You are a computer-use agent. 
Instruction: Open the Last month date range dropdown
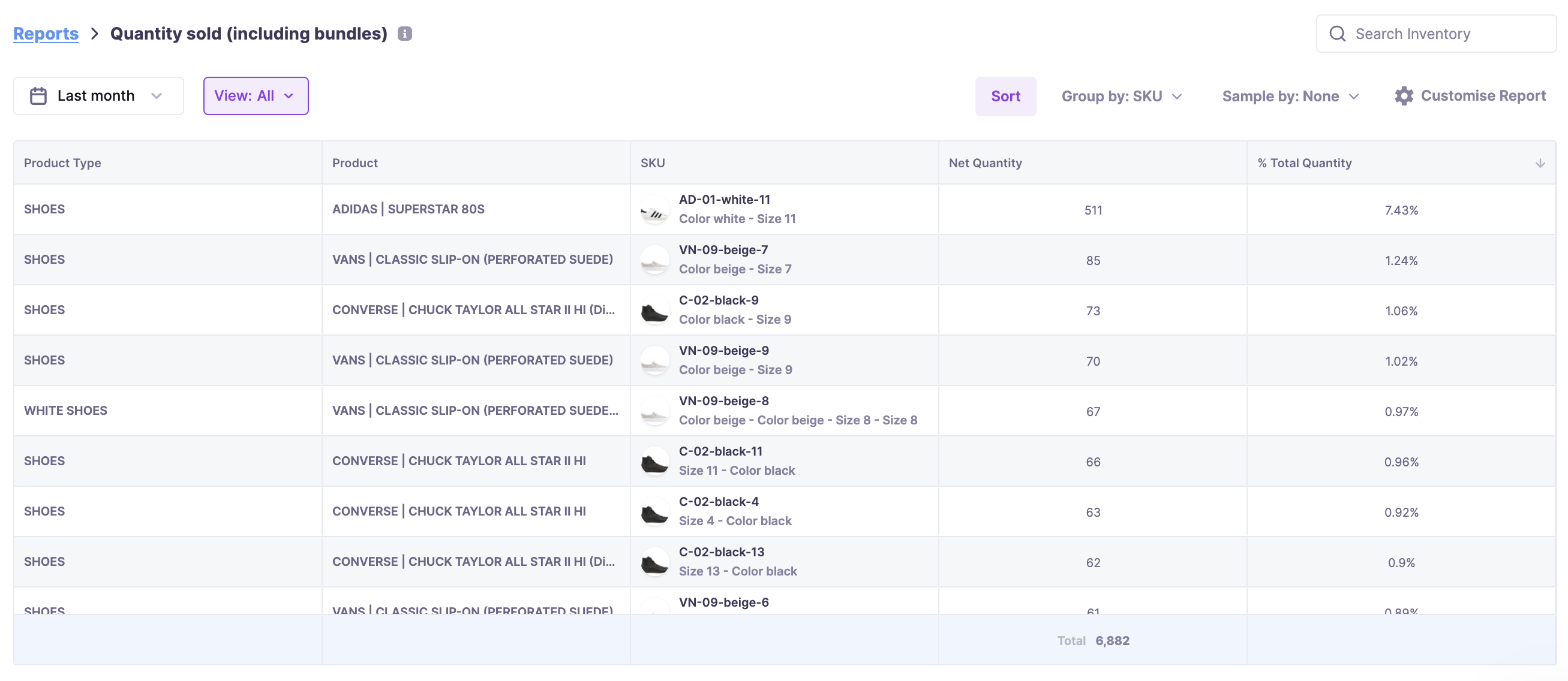[98, 95]
